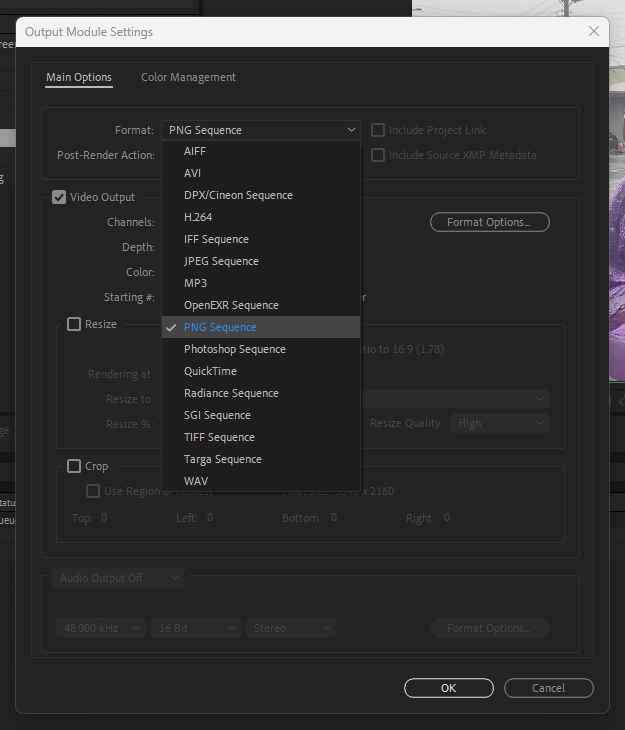This screenshot has height=730, width=625.
Task: Select OpenEXR Sequence option
Action: pyautogui.click(x=231, y=305)
